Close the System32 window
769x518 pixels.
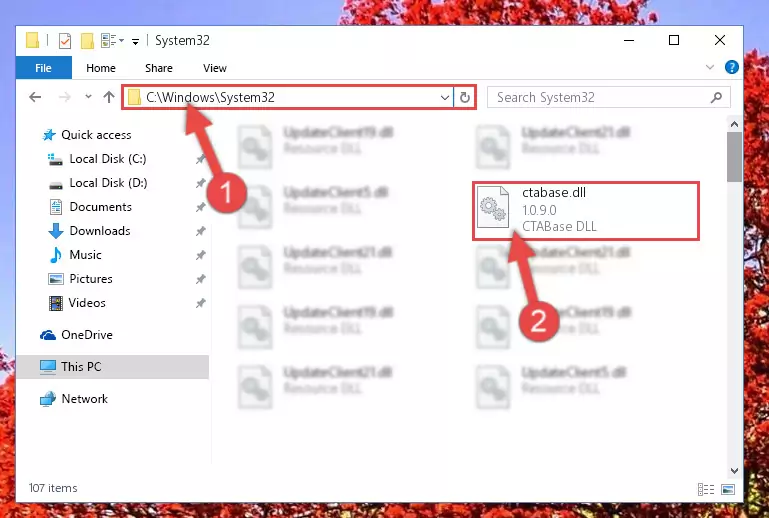pyautogui.click(x=719, y=40)
